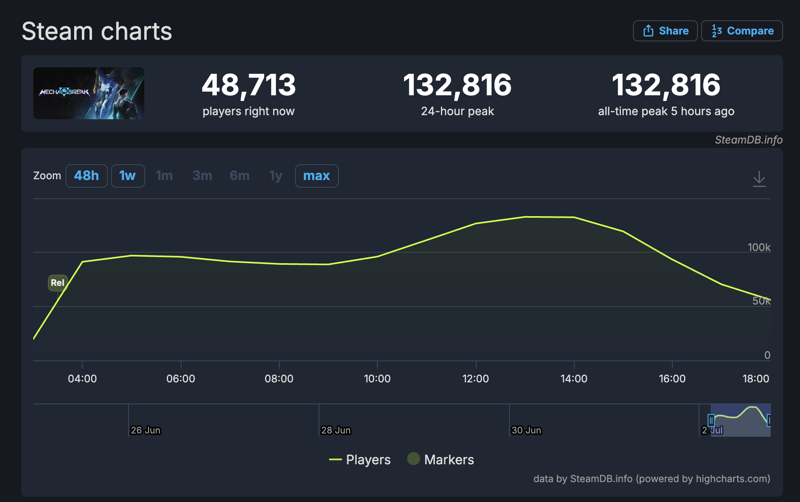Image resolution: width=800 pixels, height=502 pixels.
Task: Click the 26 Jun navigator label
Action: pos(145,430)
